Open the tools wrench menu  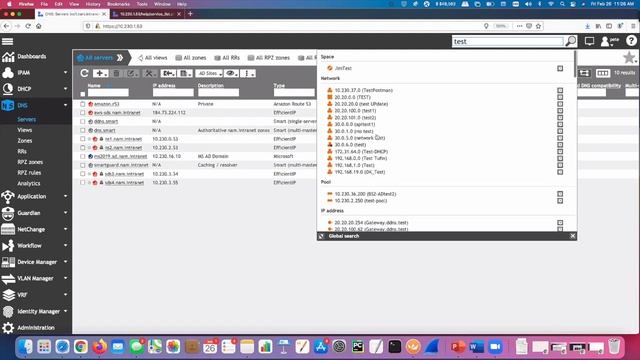click(x=149, y=73)
